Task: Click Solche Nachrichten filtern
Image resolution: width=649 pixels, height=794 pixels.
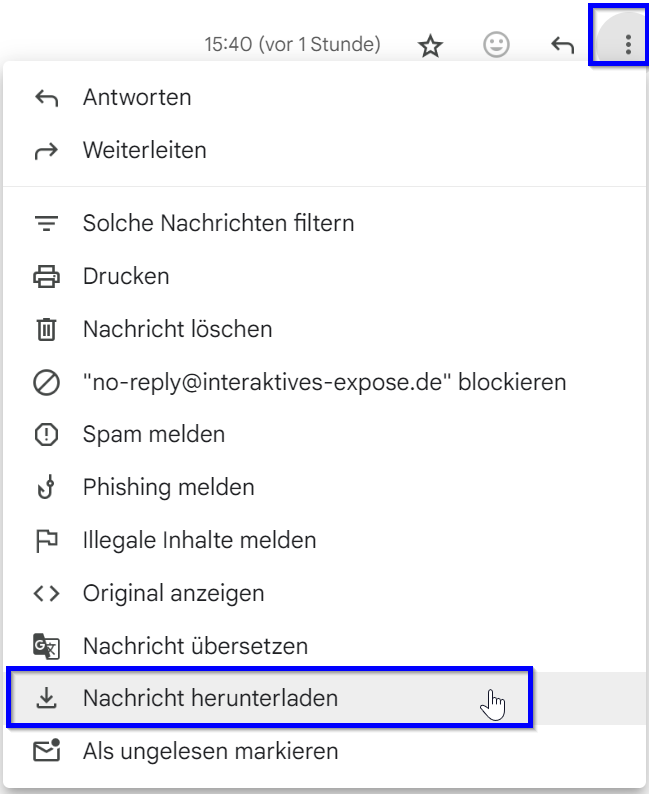Action: (218, 223)
